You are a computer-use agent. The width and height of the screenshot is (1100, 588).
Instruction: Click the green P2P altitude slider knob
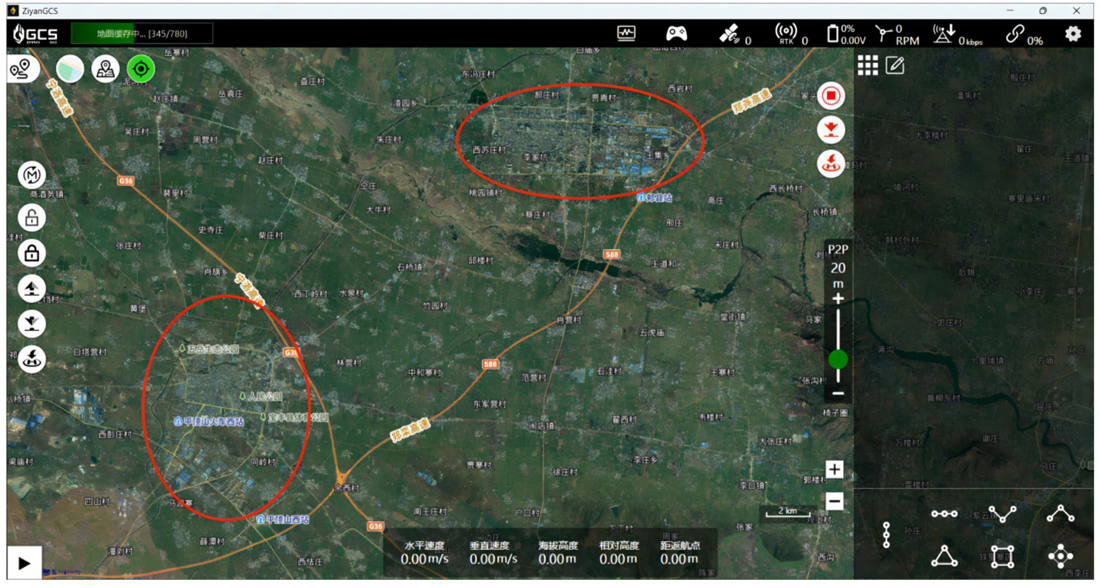[x=838, y=359]
